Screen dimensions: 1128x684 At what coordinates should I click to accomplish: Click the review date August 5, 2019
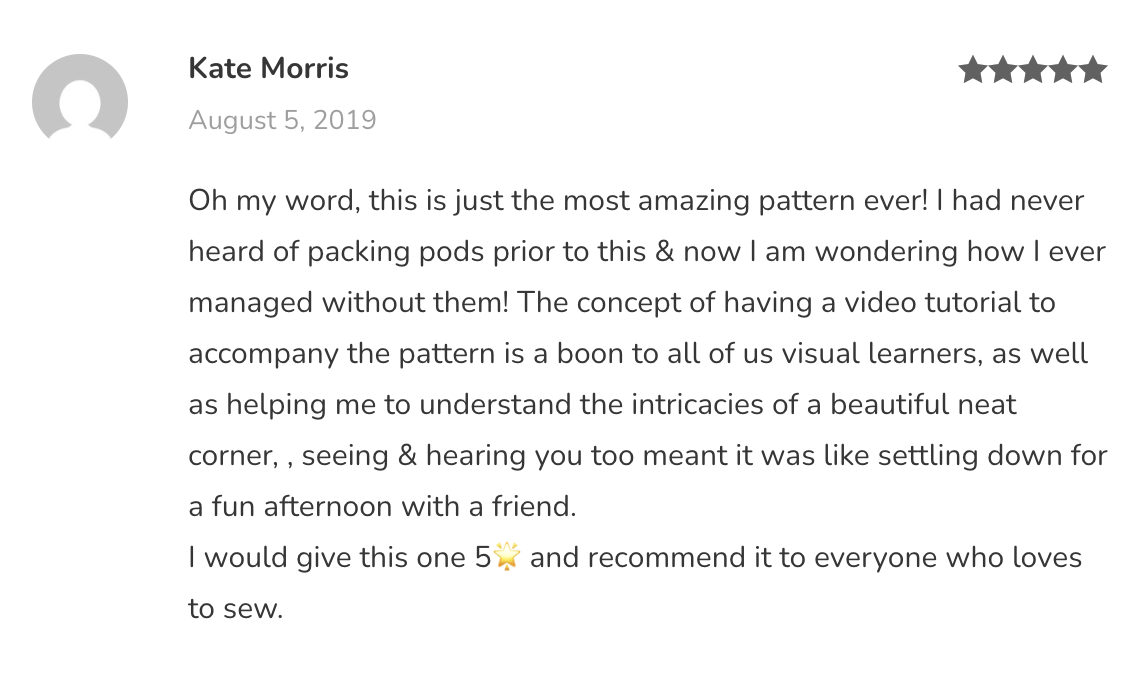[x=282, y=121]
